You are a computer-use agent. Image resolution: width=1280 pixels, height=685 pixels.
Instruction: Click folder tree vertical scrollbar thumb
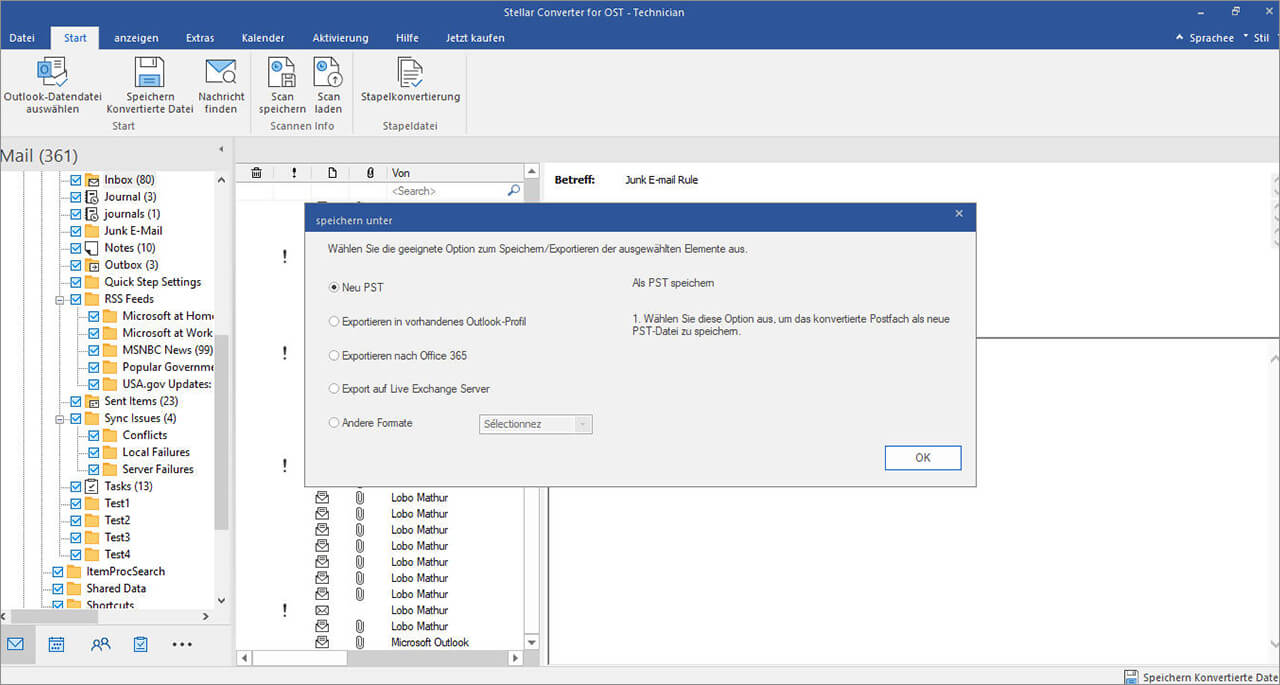(x=222, y=432)
